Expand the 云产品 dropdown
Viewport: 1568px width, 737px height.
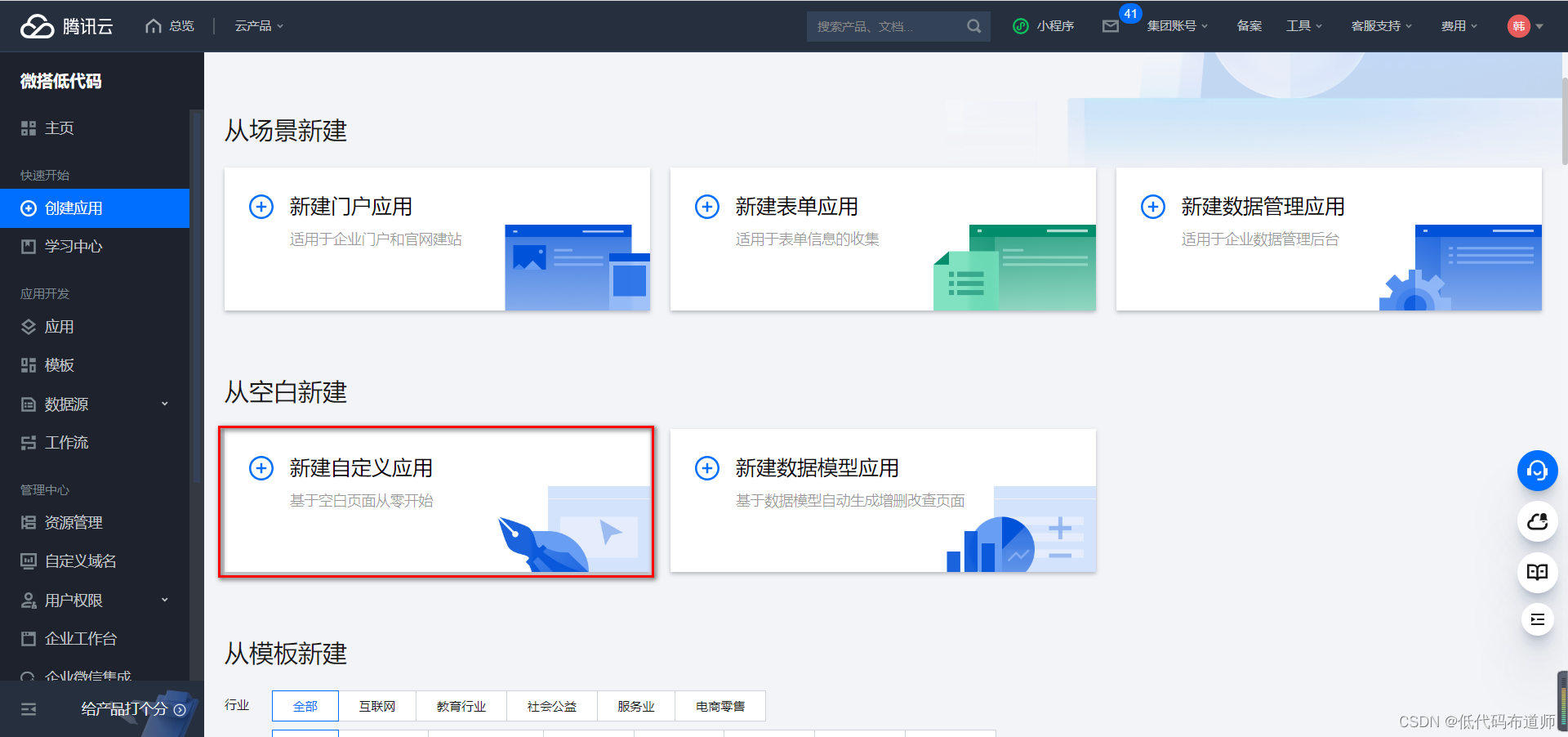(259, 26)
